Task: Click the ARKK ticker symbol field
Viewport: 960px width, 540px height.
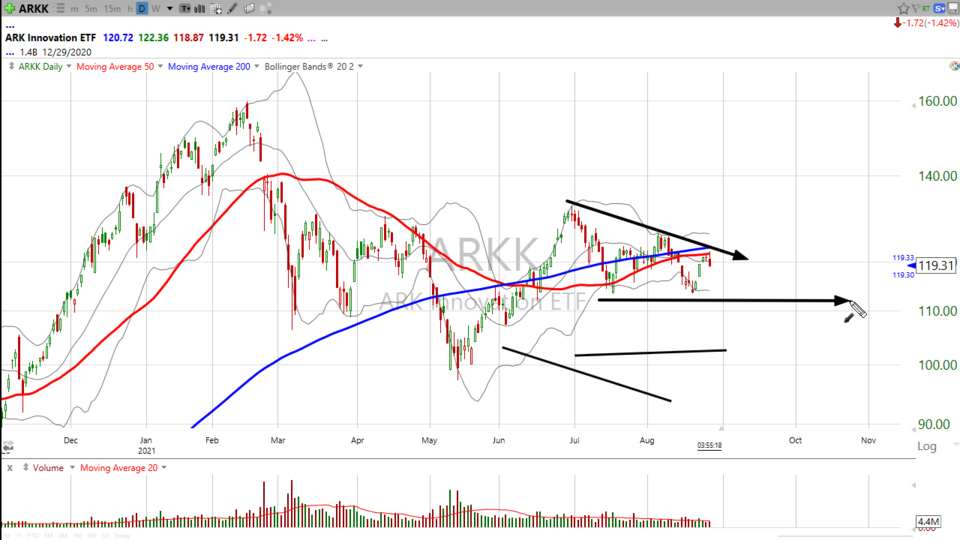Action: pyautogui.click(x=34, y=9)
